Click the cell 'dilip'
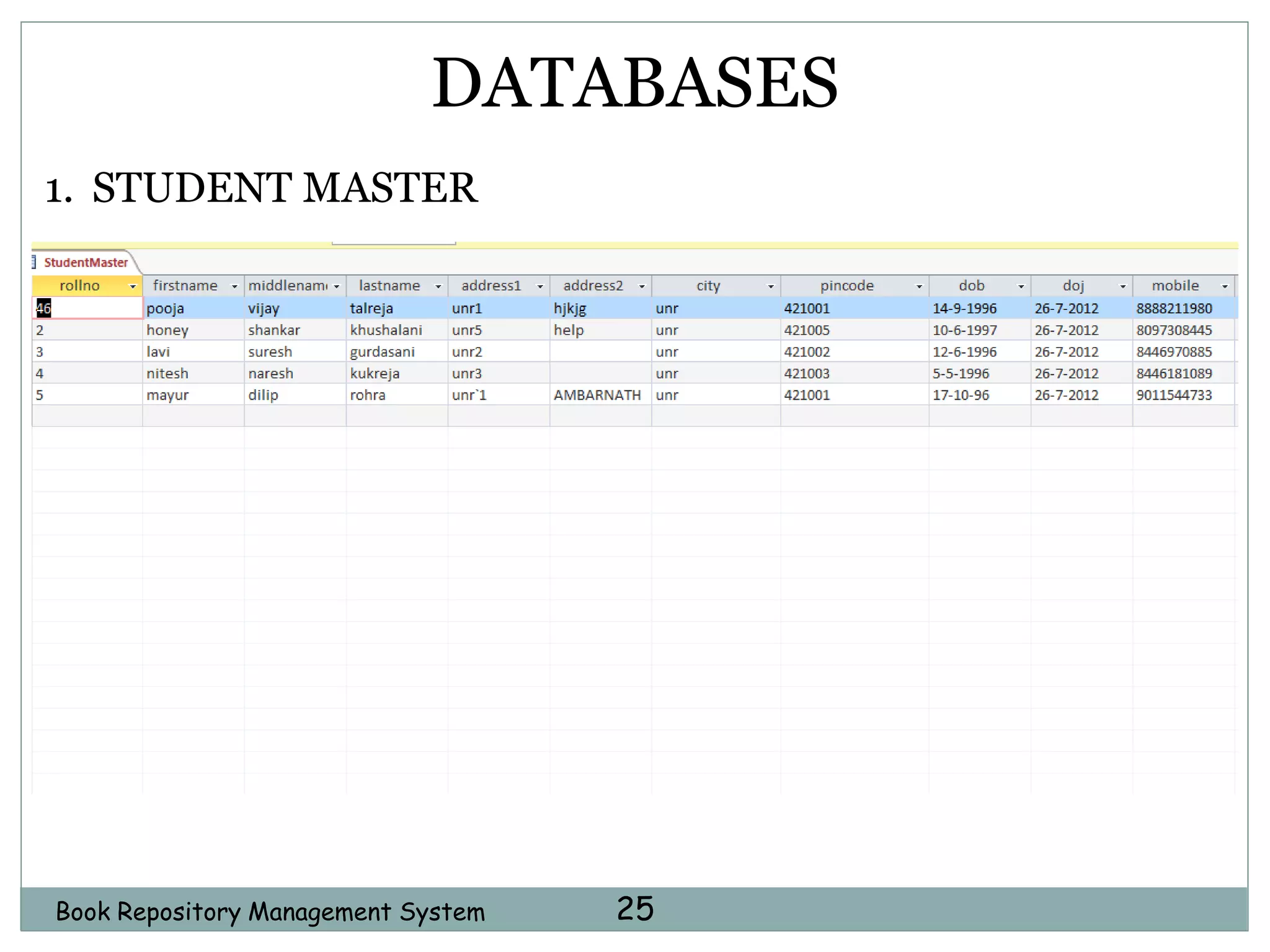Screen dimensions: 1270x952 tap(295, 395)
